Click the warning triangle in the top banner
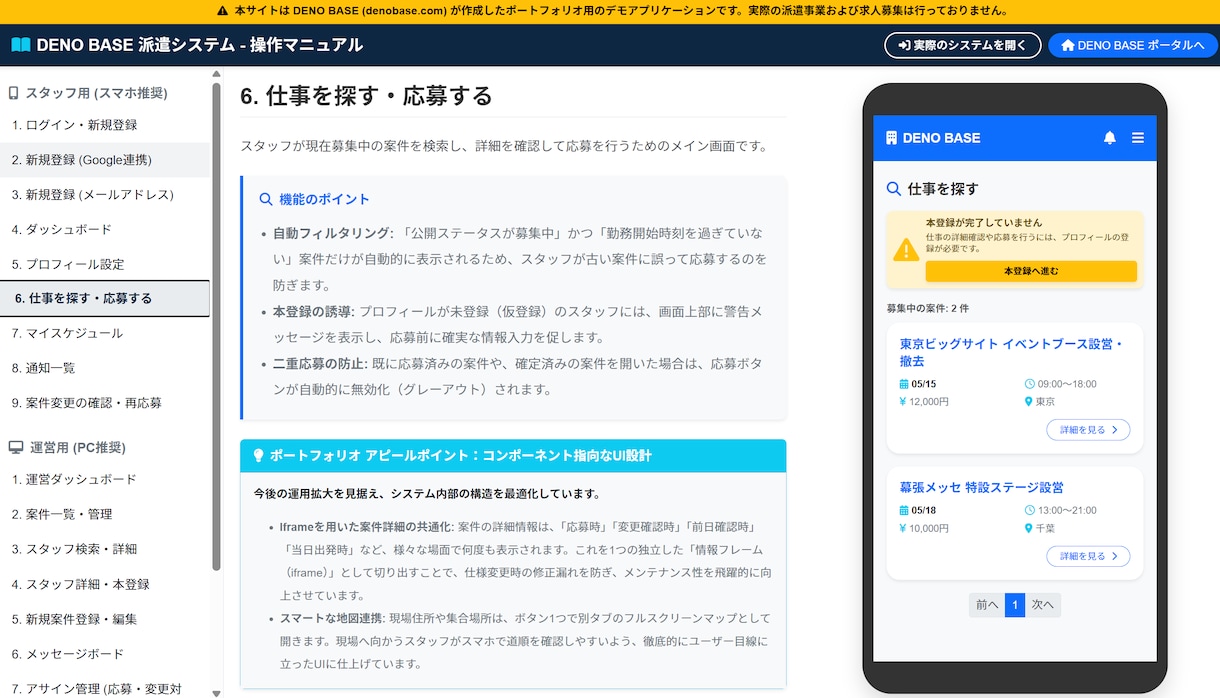This screenshot has width=1220, height=698. pos(222,11)
